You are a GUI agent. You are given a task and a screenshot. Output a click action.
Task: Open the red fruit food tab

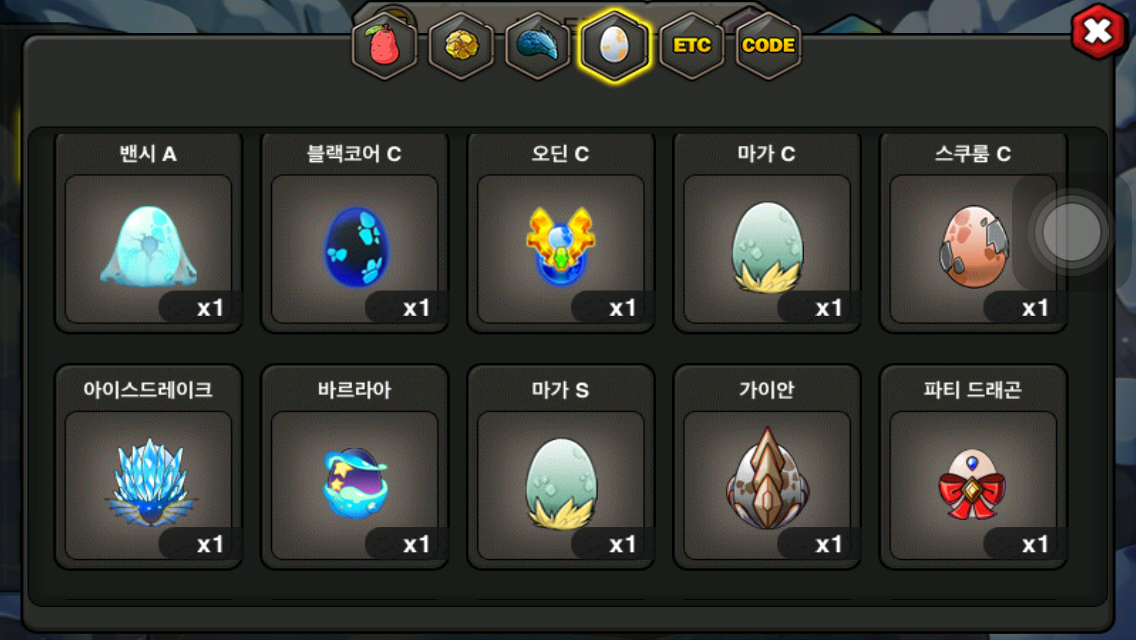point(384,46)
